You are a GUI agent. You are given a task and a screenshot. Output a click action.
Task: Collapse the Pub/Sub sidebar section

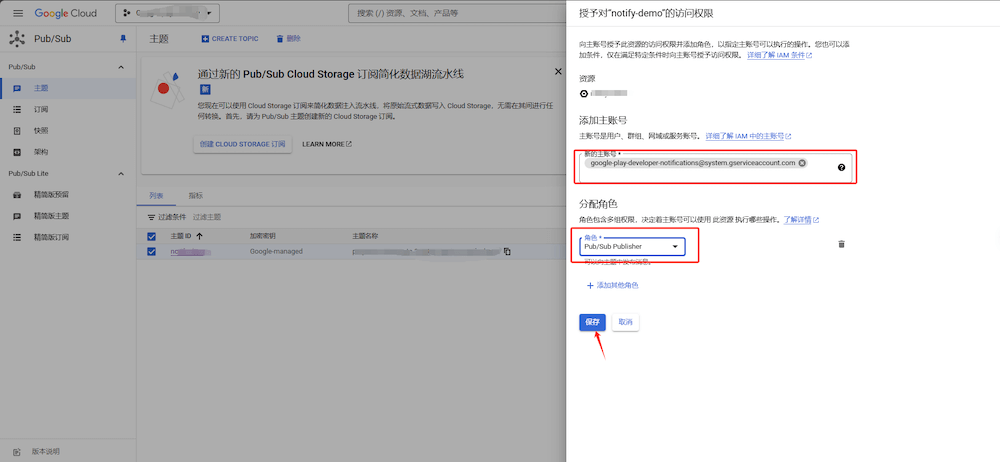[121, 67]
